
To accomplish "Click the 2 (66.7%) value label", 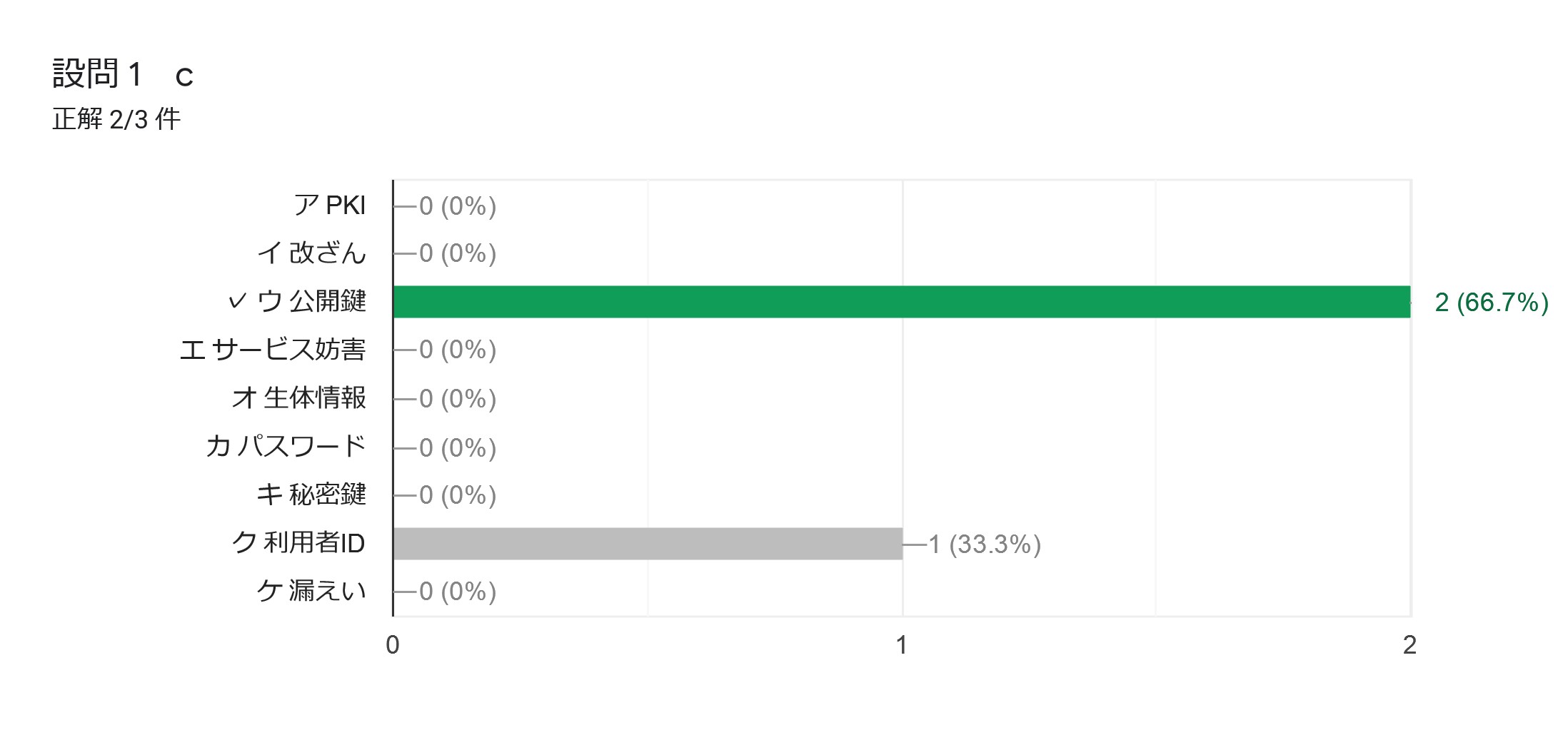I will pos(1492,303).
